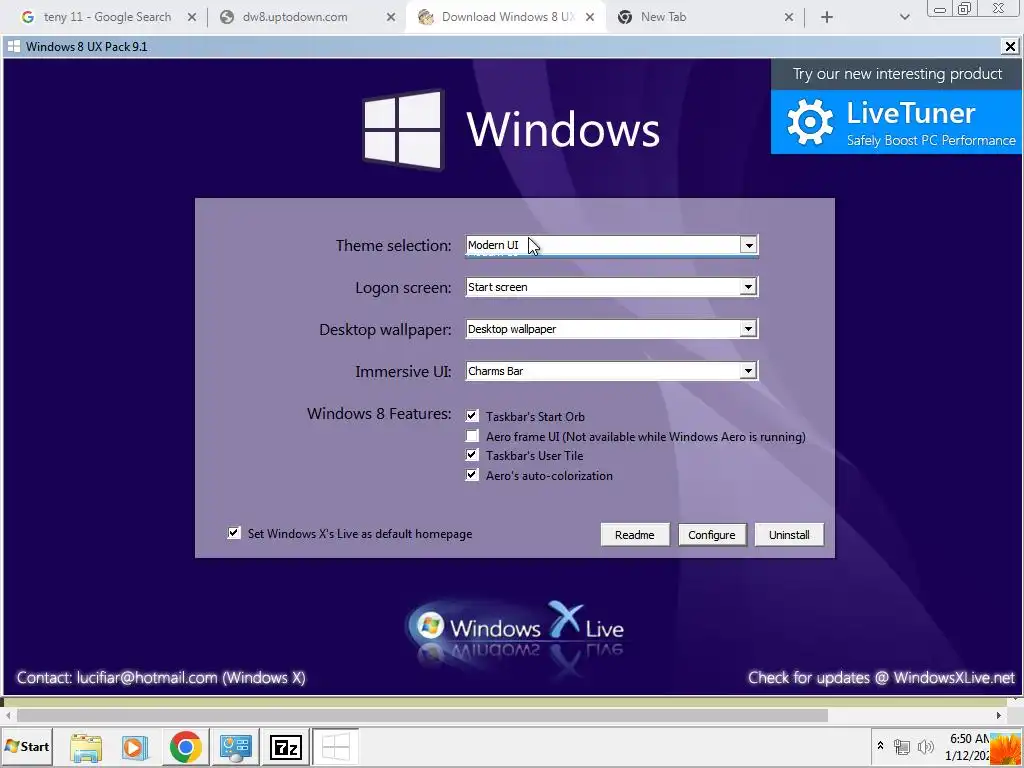Expand the Immersive UI dropdown arrow

click(x=748, y=371)
